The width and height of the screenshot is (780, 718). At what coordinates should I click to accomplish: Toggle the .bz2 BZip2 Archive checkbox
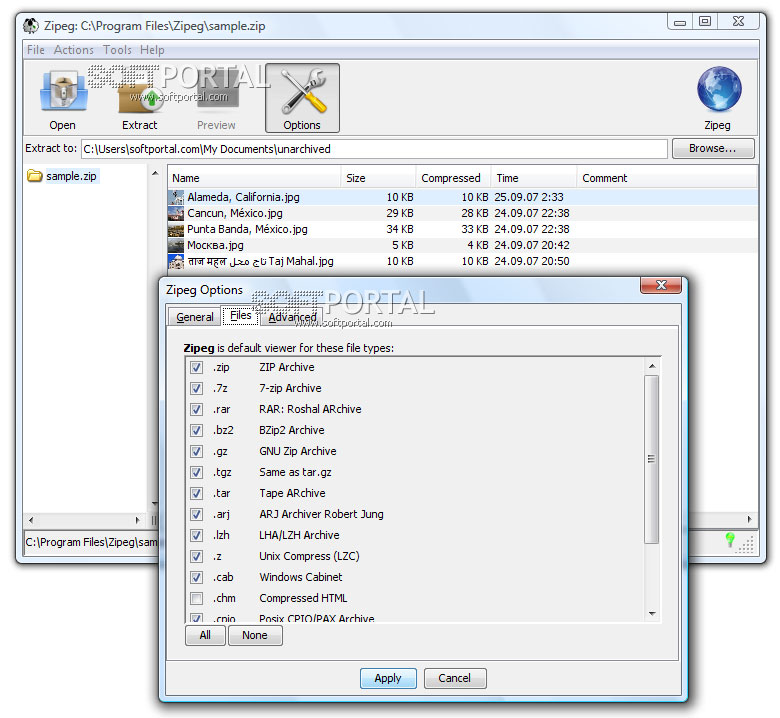click(196, 430)
